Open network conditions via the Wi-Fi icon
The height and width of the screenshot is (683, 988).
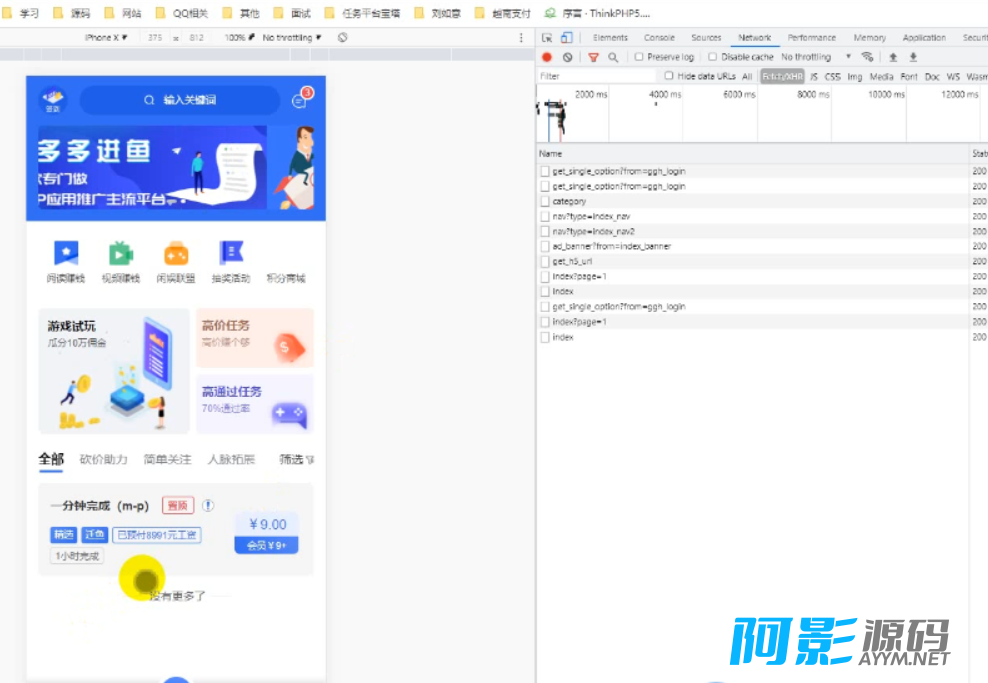tap(868, 57)
